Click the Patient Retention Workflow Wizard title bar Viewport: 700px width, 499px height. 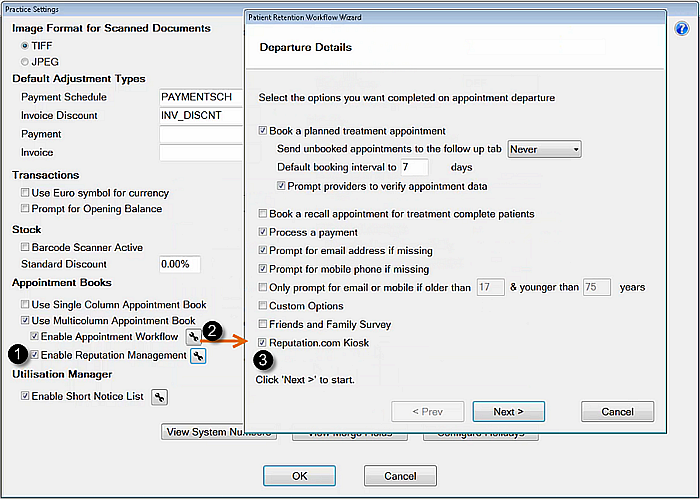(x=455, y=17)
